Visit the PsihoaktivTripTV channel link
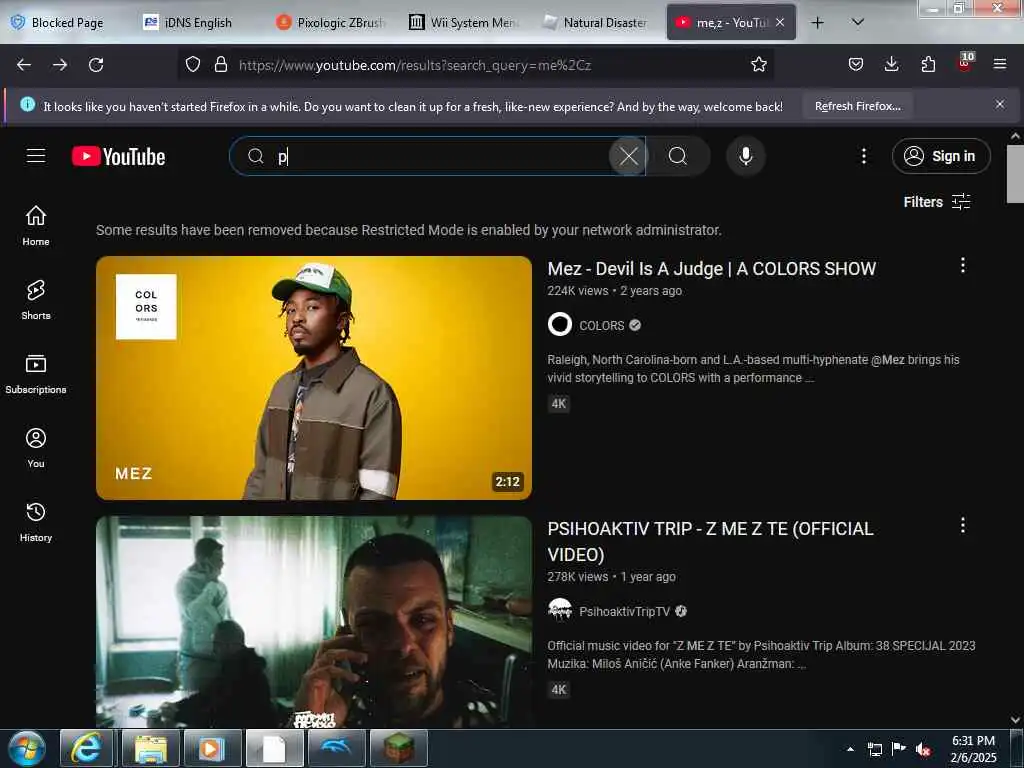This screenshot has height=768, width=1024. (624, 611)
